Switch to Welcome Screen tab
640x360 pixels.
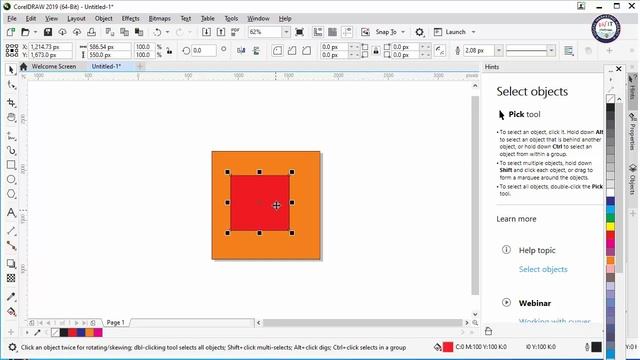point(53,66)
